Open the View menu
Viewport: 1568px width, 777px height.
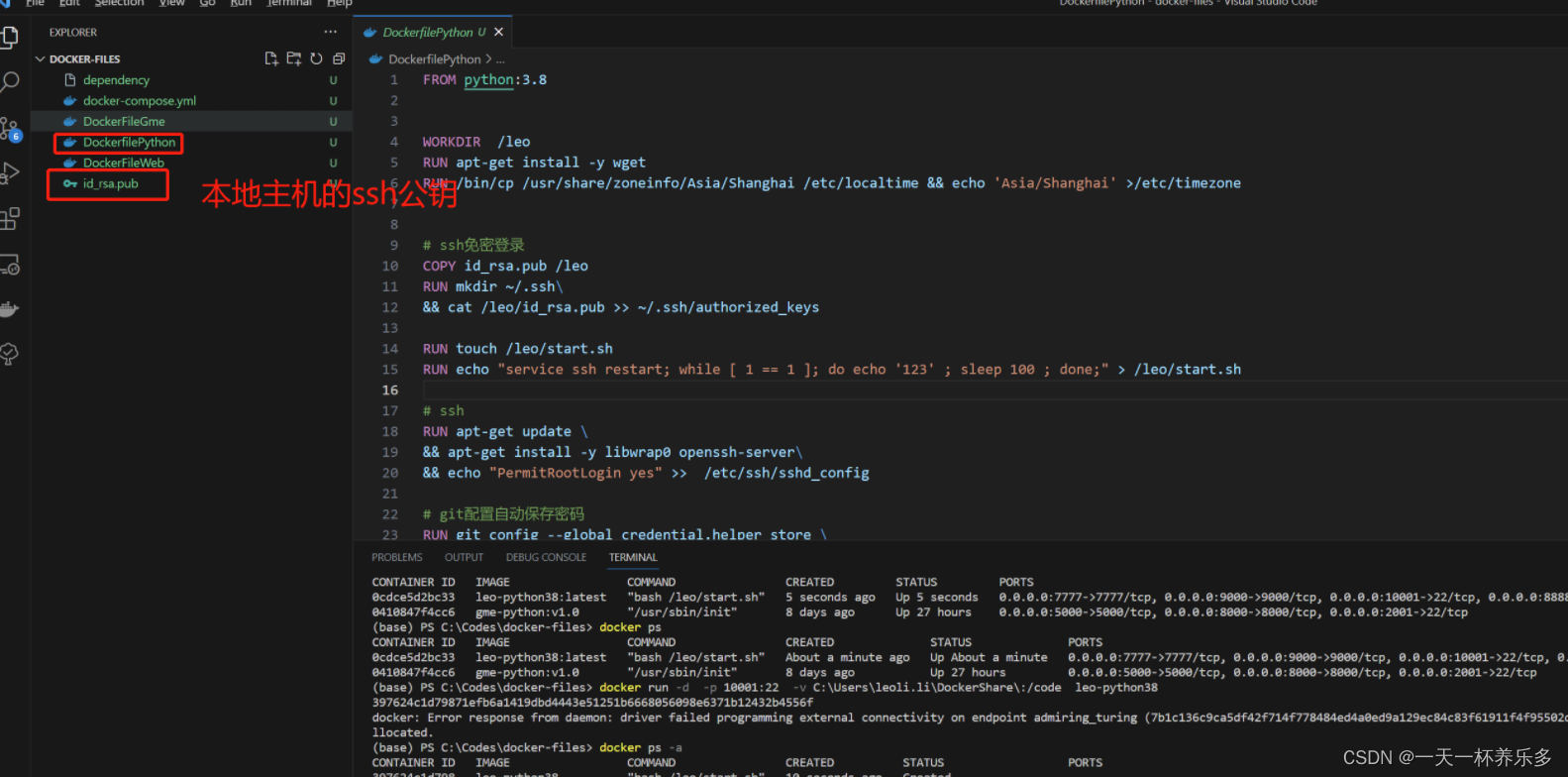[x=172, y=3]
